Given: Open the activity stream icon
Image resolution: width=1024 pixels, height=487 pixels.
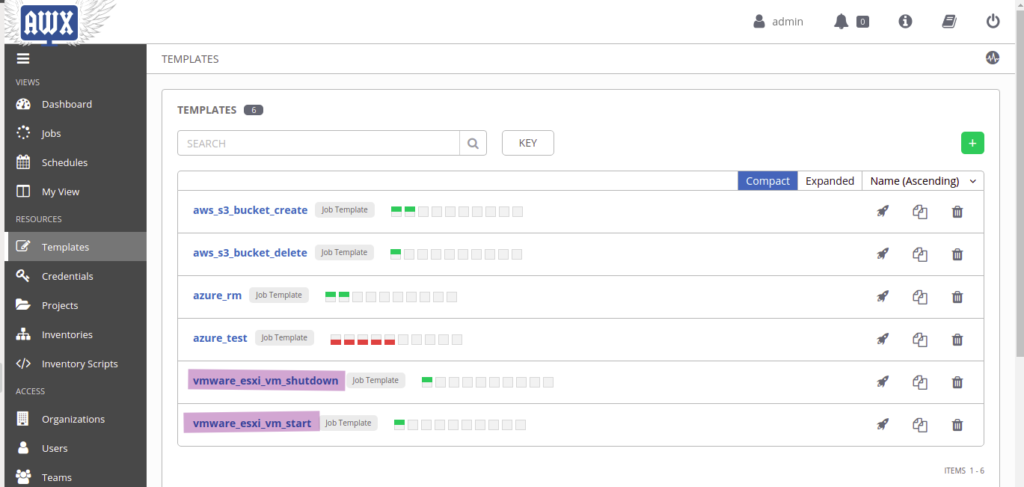Looking at the screenshot, I should 993,57.
